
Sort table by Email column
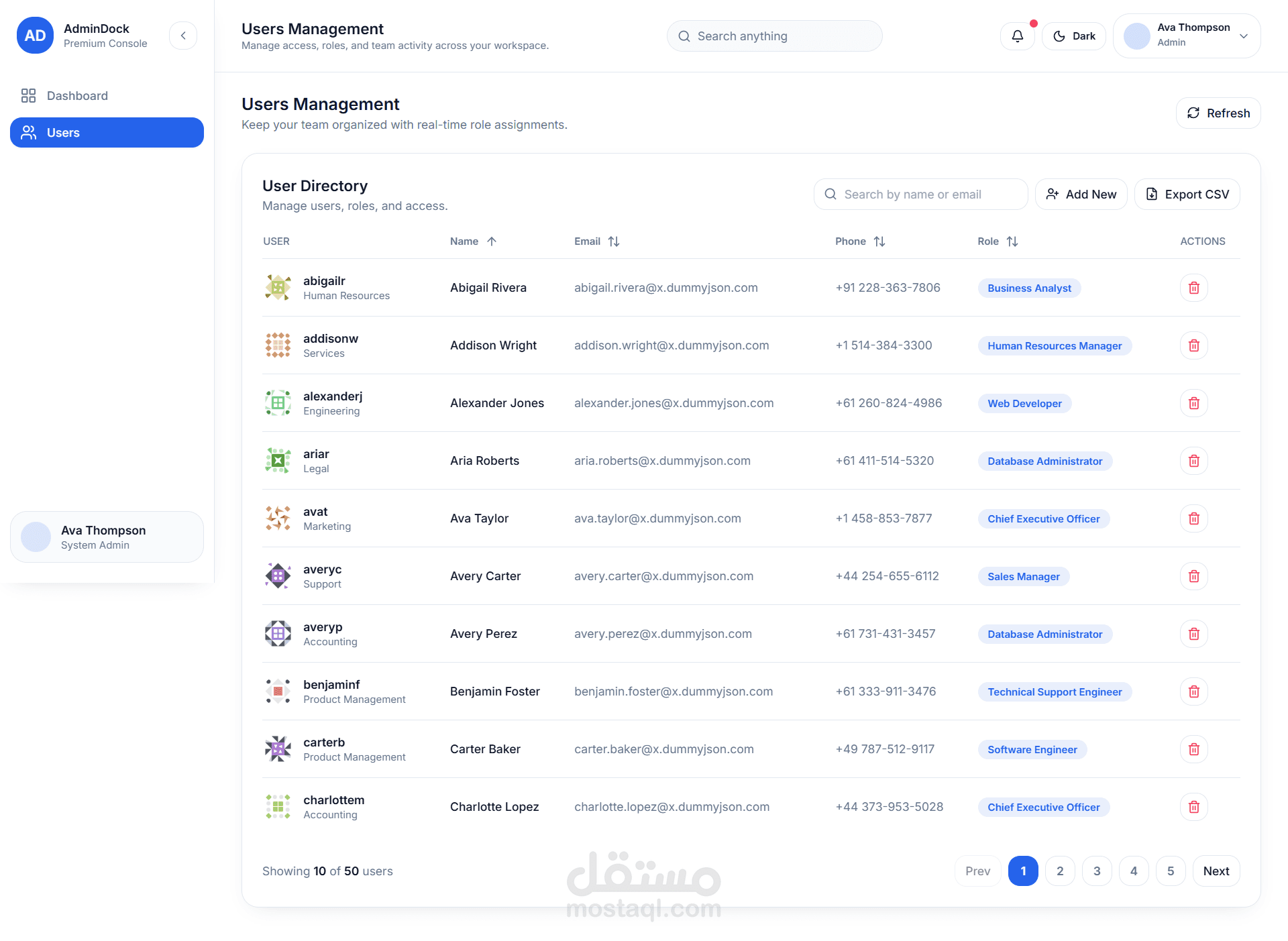(613, 241)
